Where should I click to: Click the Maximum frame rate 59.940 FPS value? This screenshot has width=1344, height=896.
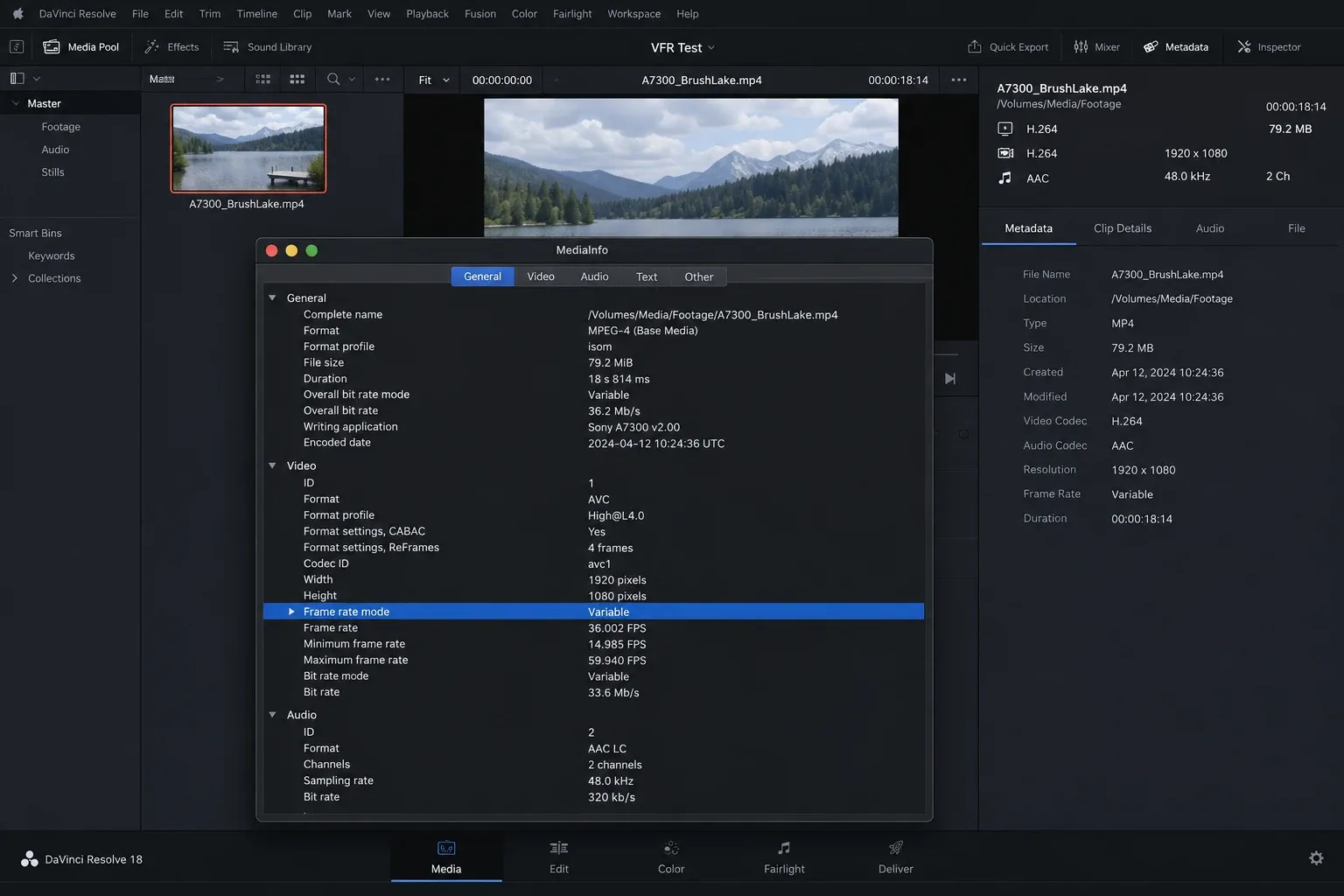[x=617, y=661]
